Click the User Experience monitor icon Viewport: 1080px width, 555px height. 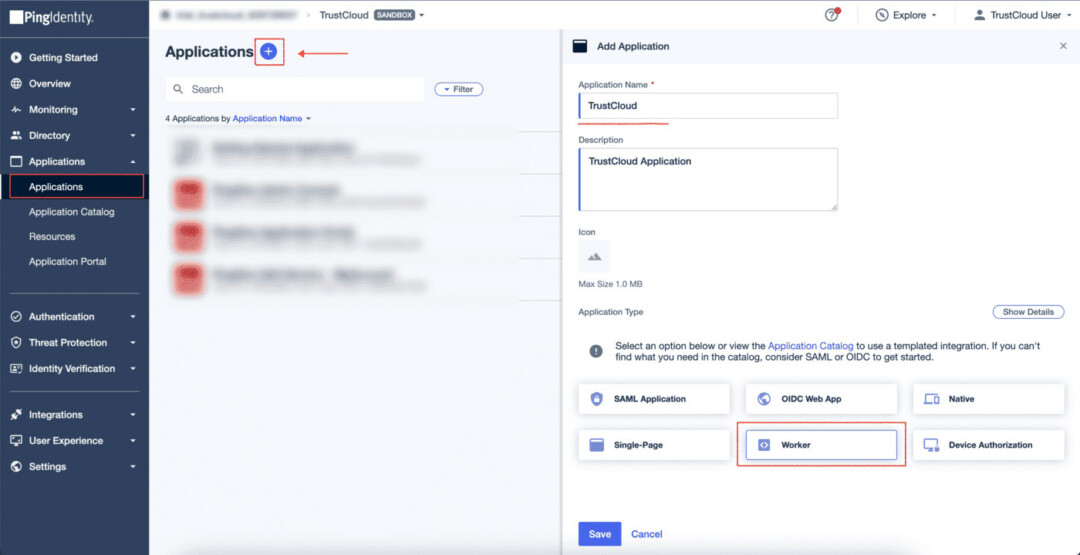[17, 441]
